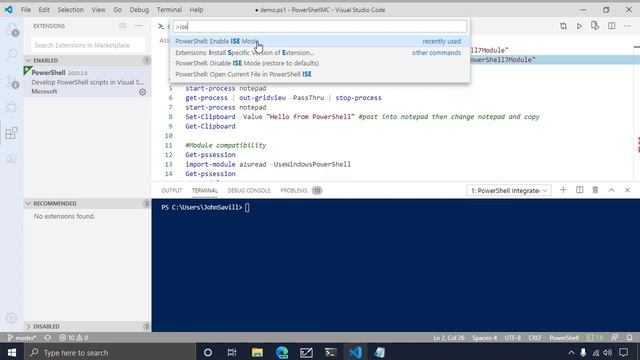The height and width of the screenshot is (360, 640).
Task: Close the terminal panel
Action: coord(627,190)
